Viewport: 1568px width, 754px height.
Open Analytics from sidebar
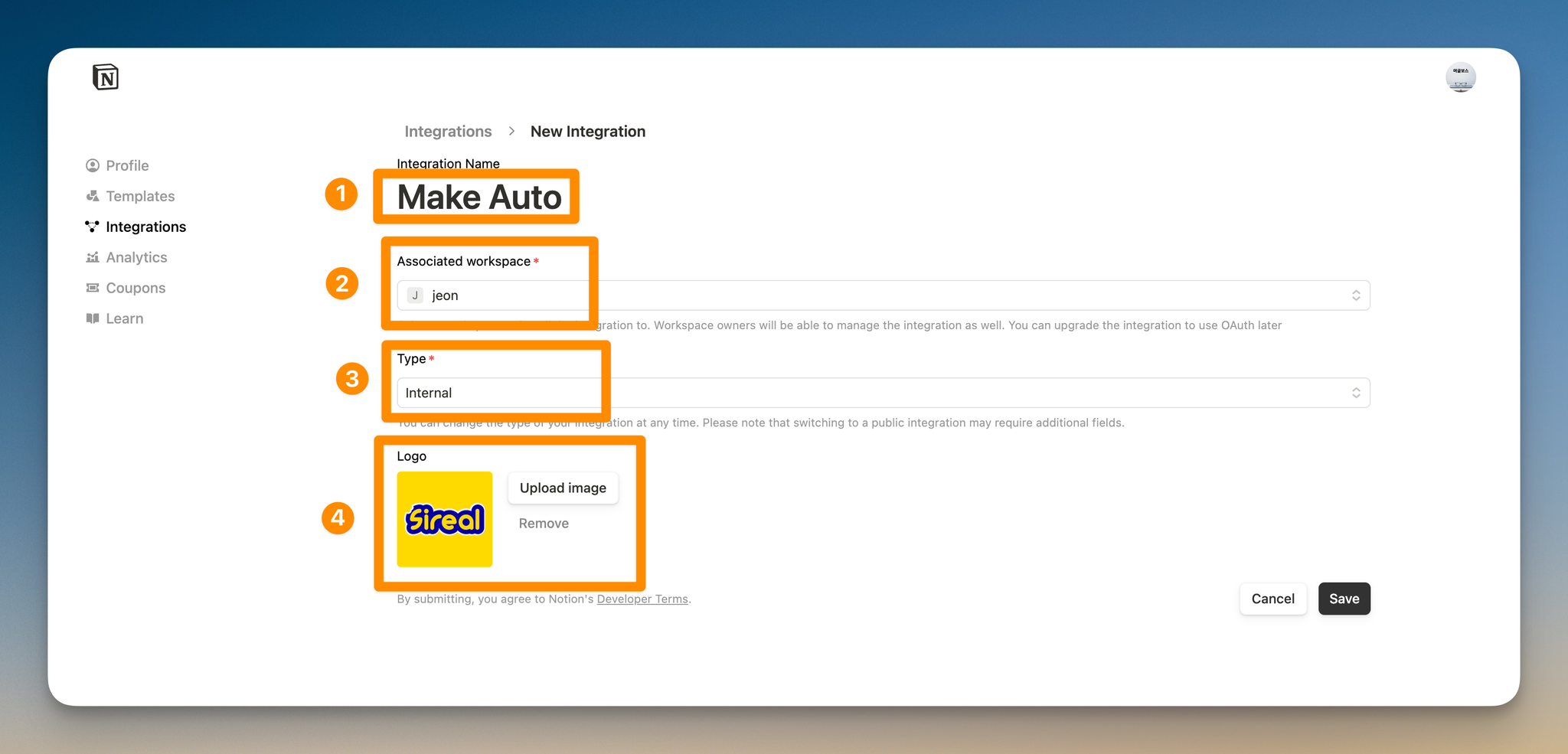point(136,257)
